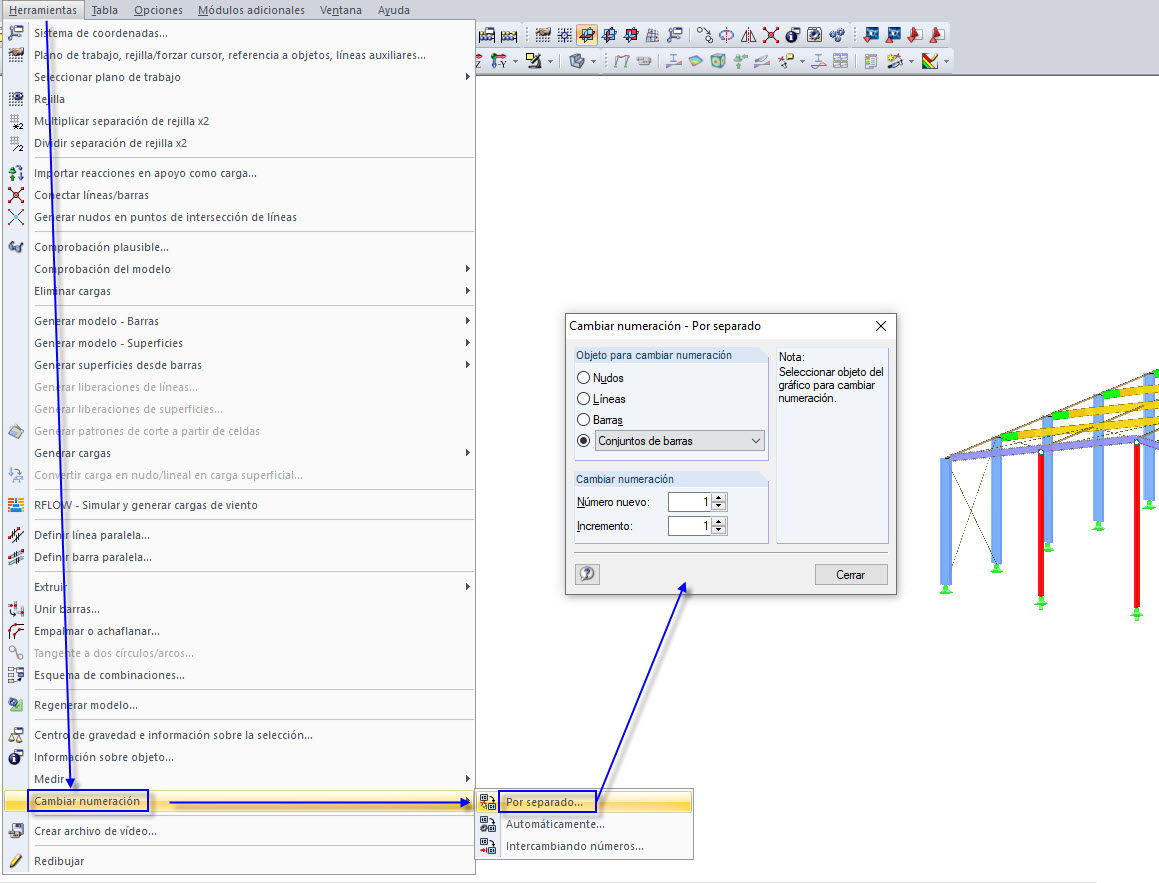Click the frame deformation icon
Image resolution: width=1159 pixels, height=883 pixels.
tap(622, 61)
